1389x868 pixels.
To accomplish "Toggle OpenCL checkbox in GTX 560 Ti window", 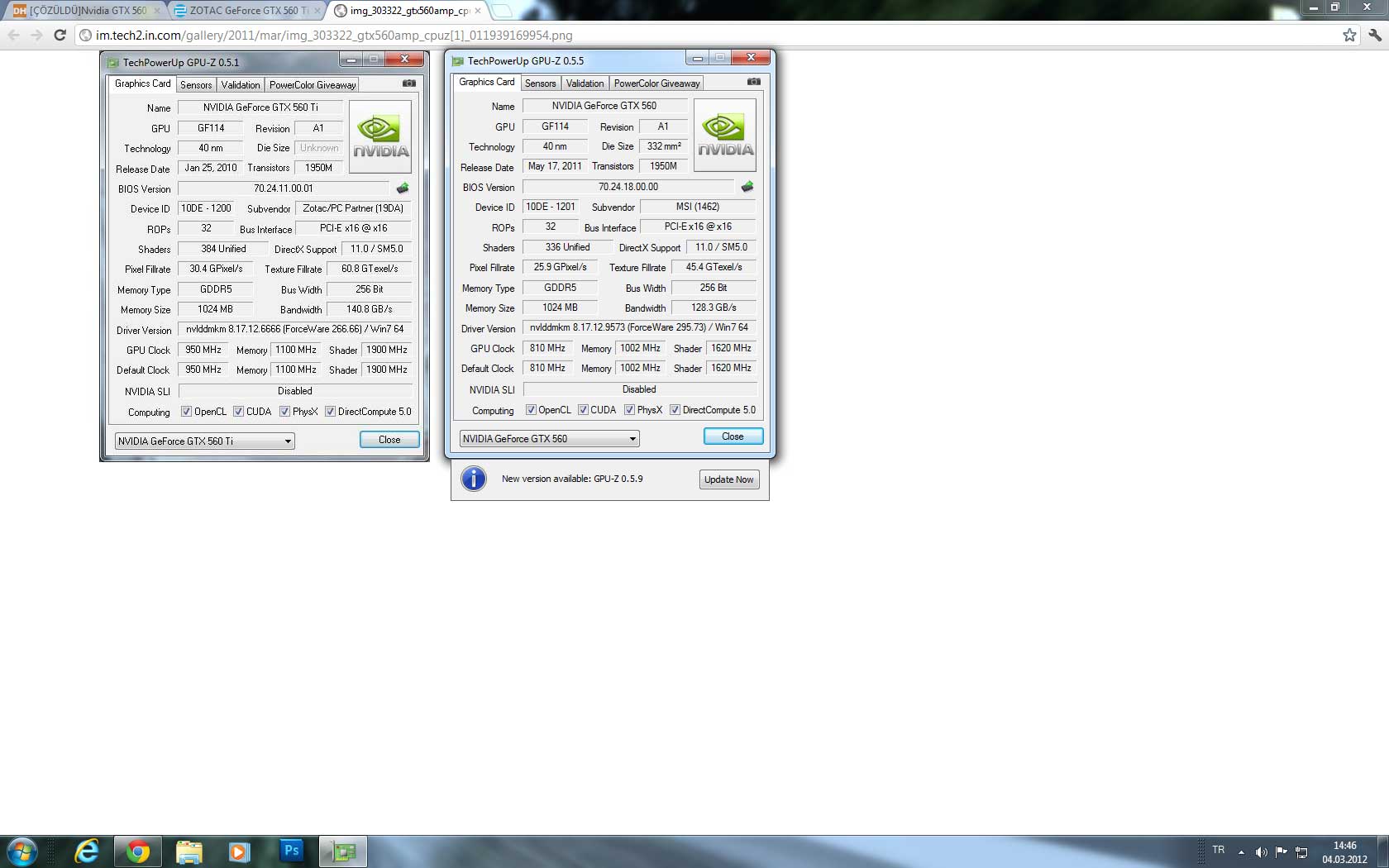I will (187, 412).
